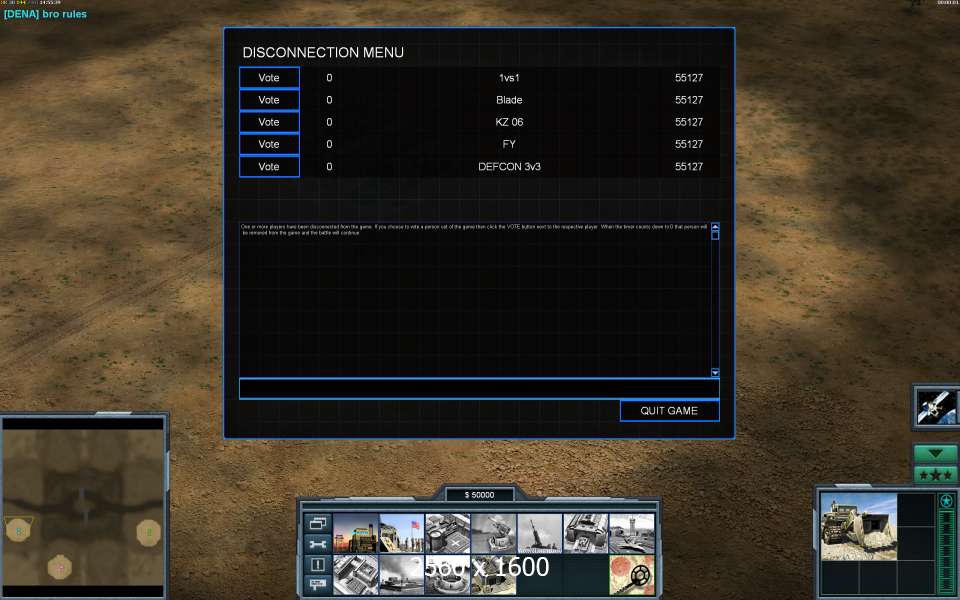Click the $ 50000 money display
The width and height of the screenshot is (960, 600).
479,495
